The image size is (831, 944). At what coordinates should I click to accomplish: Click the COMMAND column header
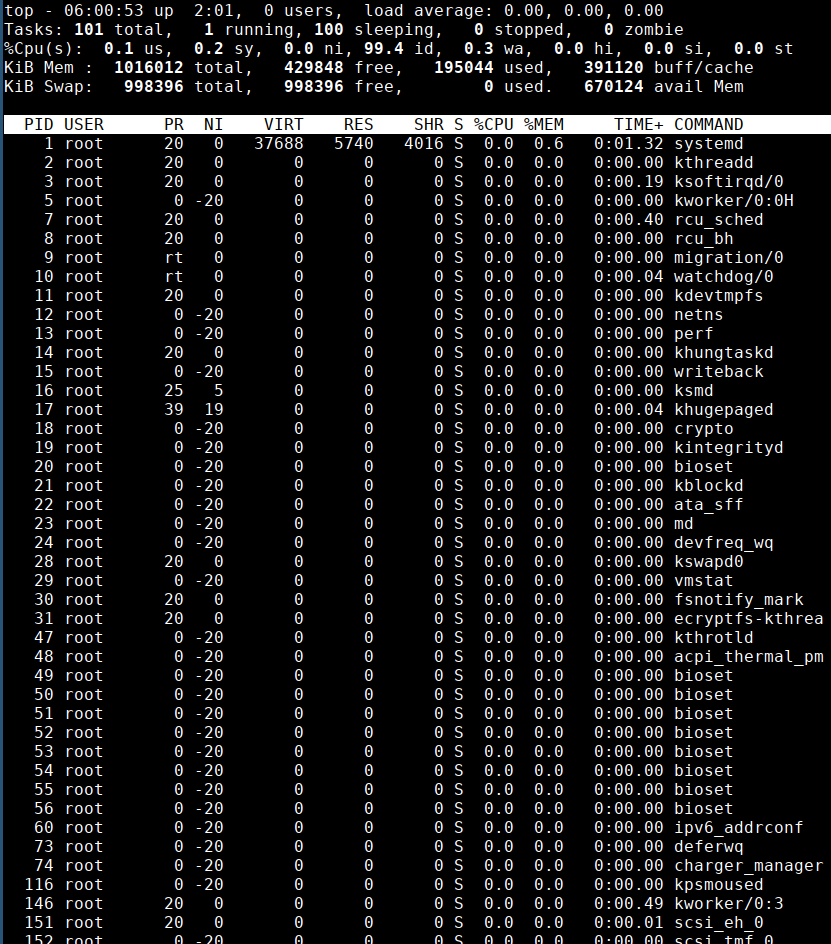(x=708, y=125)
